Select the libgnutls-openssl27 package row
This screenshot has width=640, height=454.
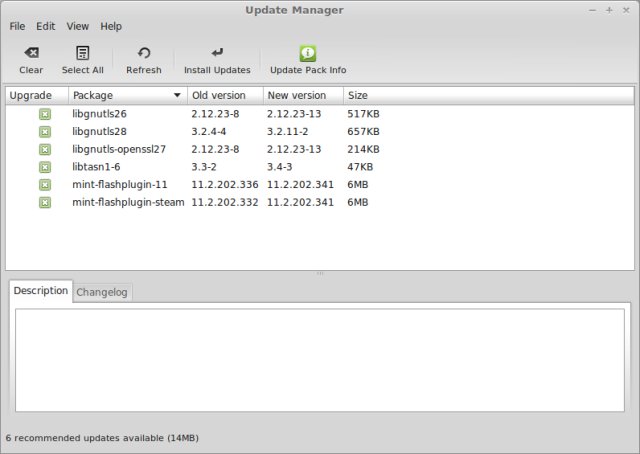[320, 149]
